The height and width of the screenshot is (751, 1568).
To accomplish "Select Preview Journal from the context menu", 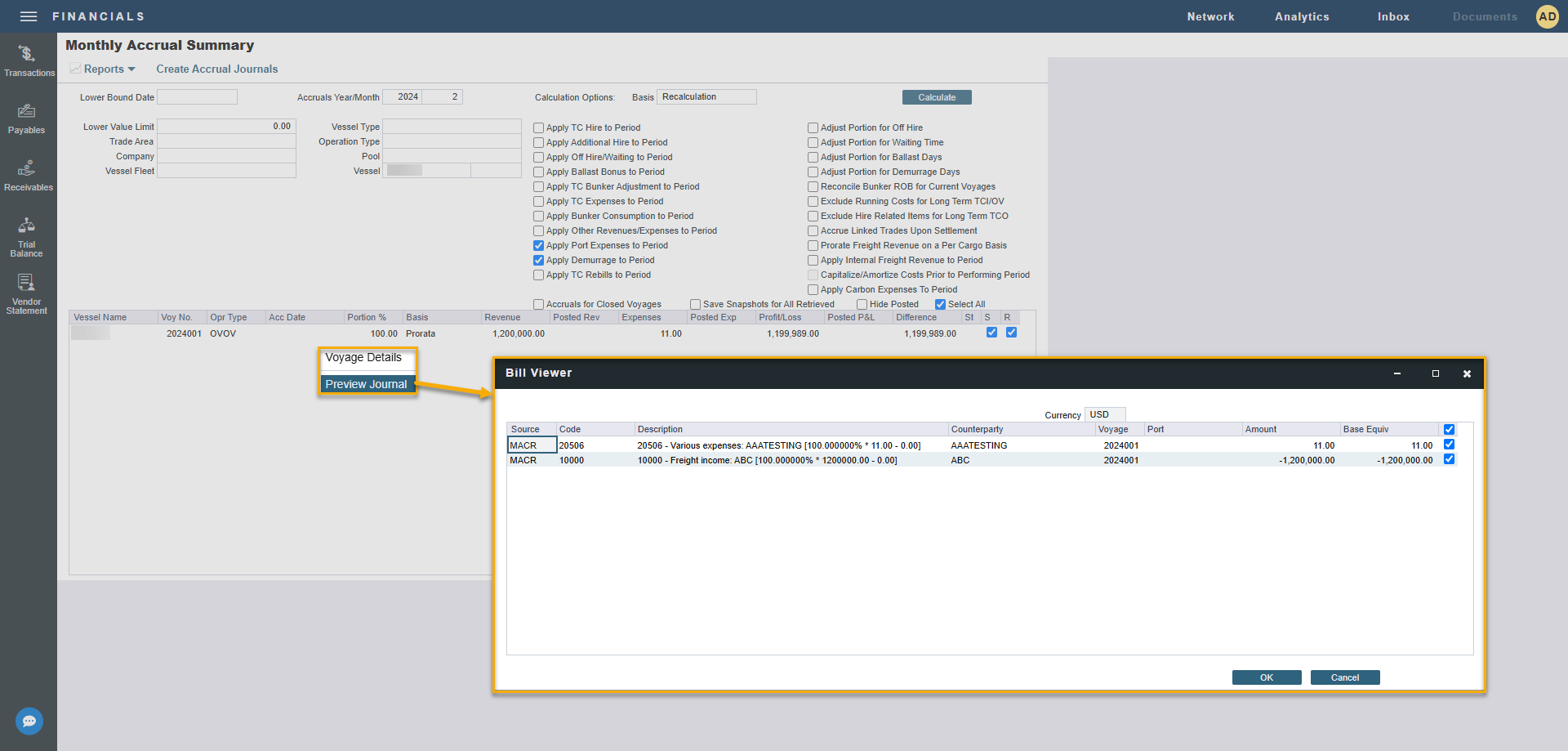I will [366, 384].
